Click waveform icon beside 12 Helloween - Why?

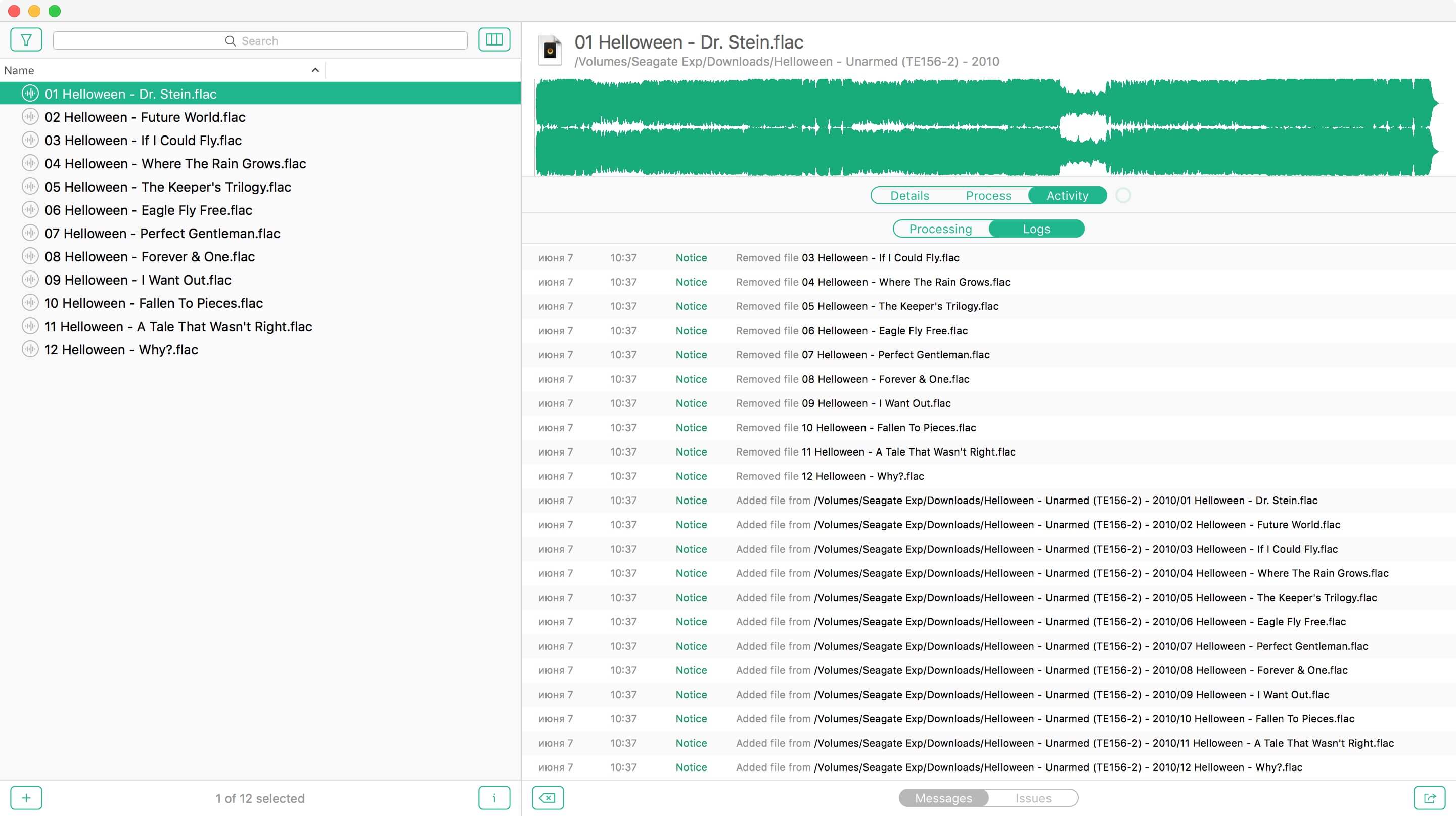coord(30,349)
